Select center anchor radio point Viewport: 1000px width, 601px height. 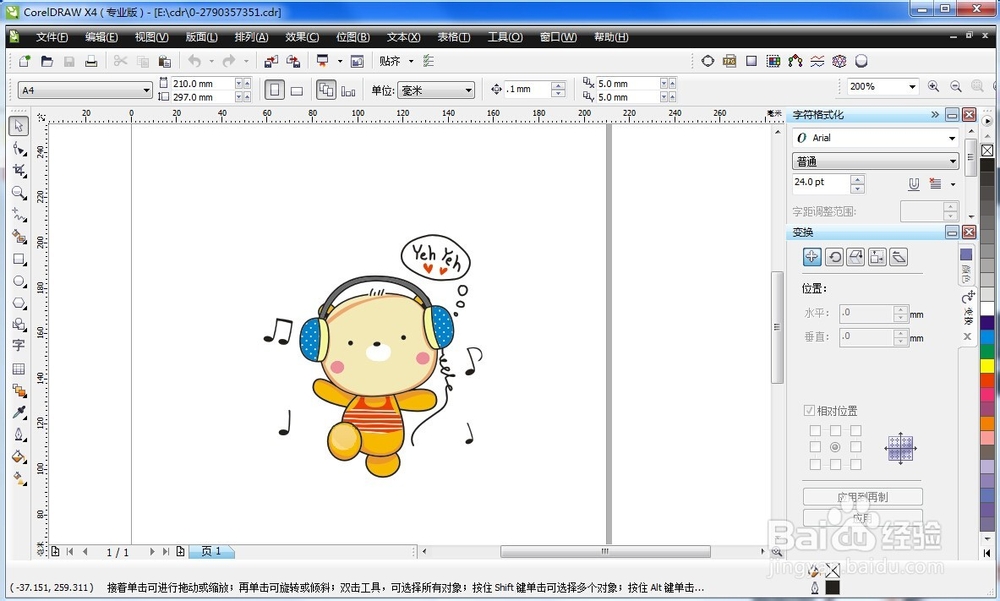pos(835,447)
